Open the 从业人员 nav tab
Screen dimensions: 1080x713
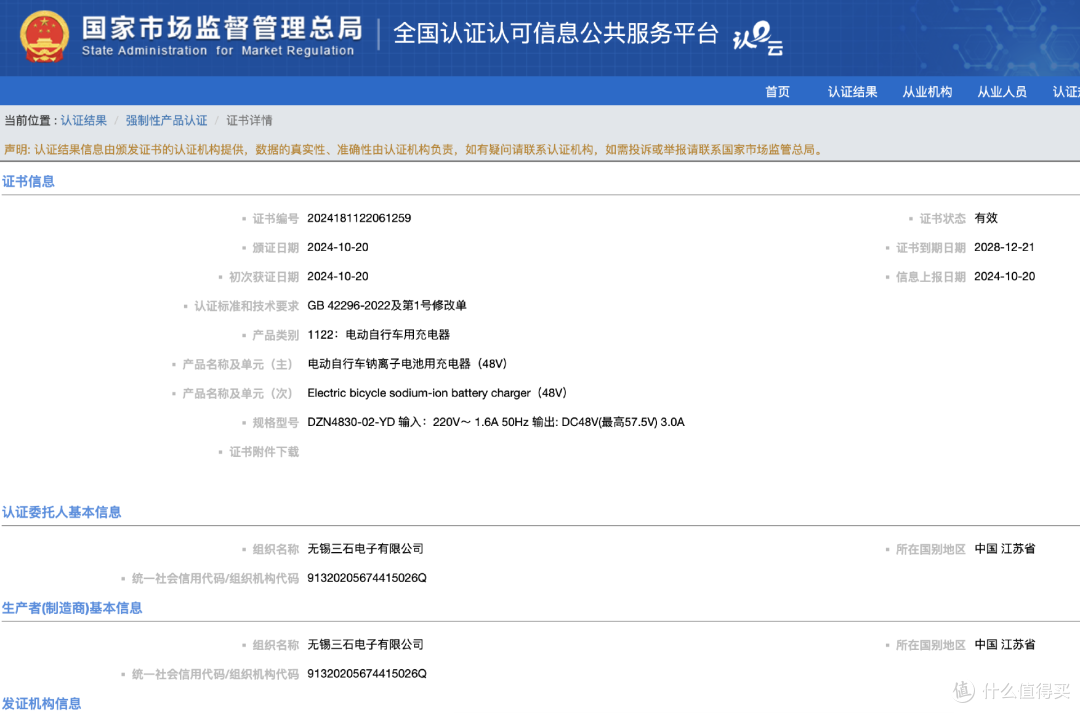[1002, 92]
